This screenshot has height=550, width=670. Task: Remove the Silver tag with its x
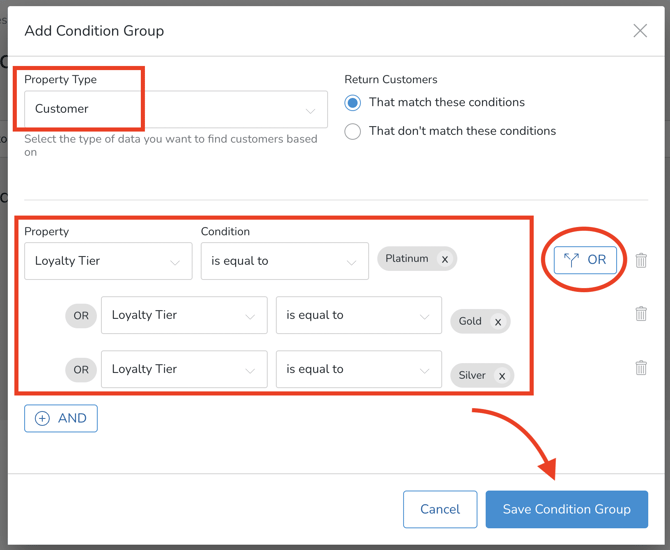pyautogui.click(x=502, y=376)
